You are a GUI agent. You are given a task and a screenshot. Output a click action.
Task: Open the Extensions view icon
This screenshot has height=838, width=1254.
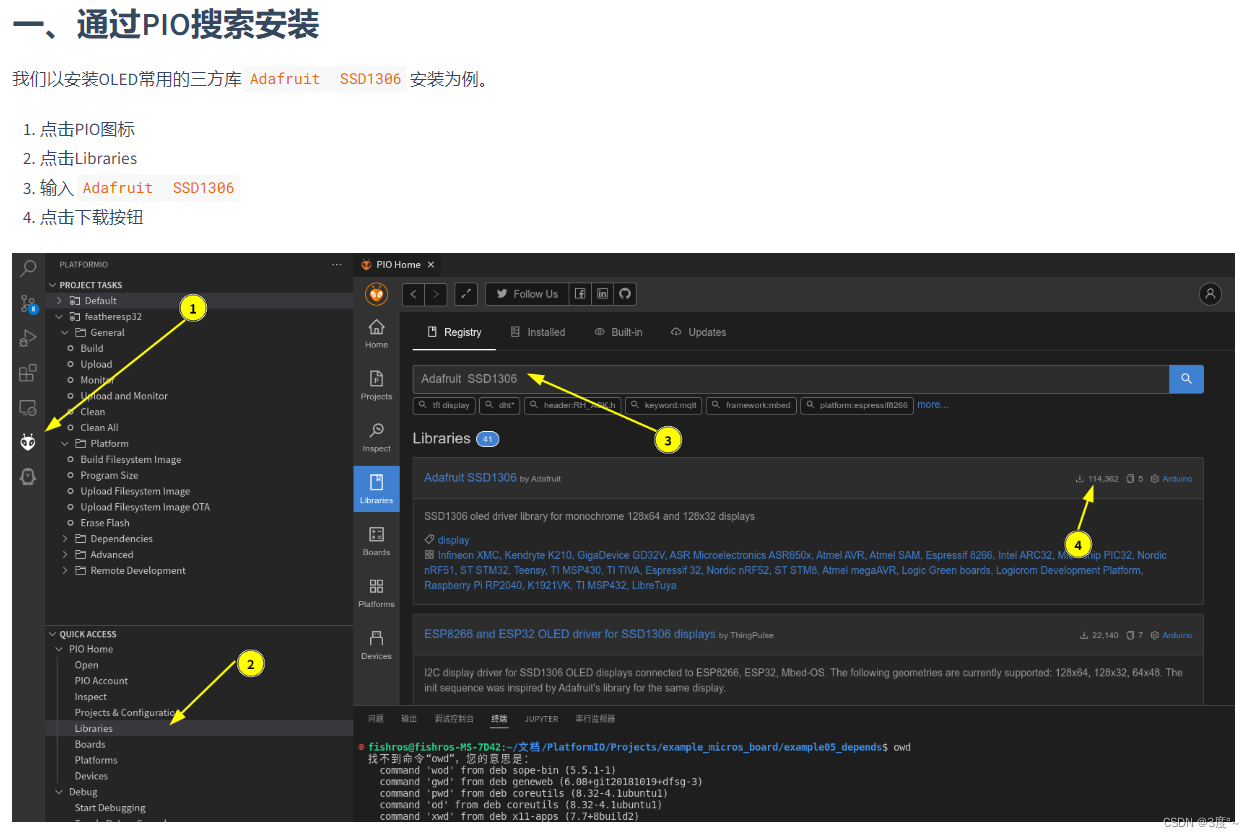(x=28, y=373)
